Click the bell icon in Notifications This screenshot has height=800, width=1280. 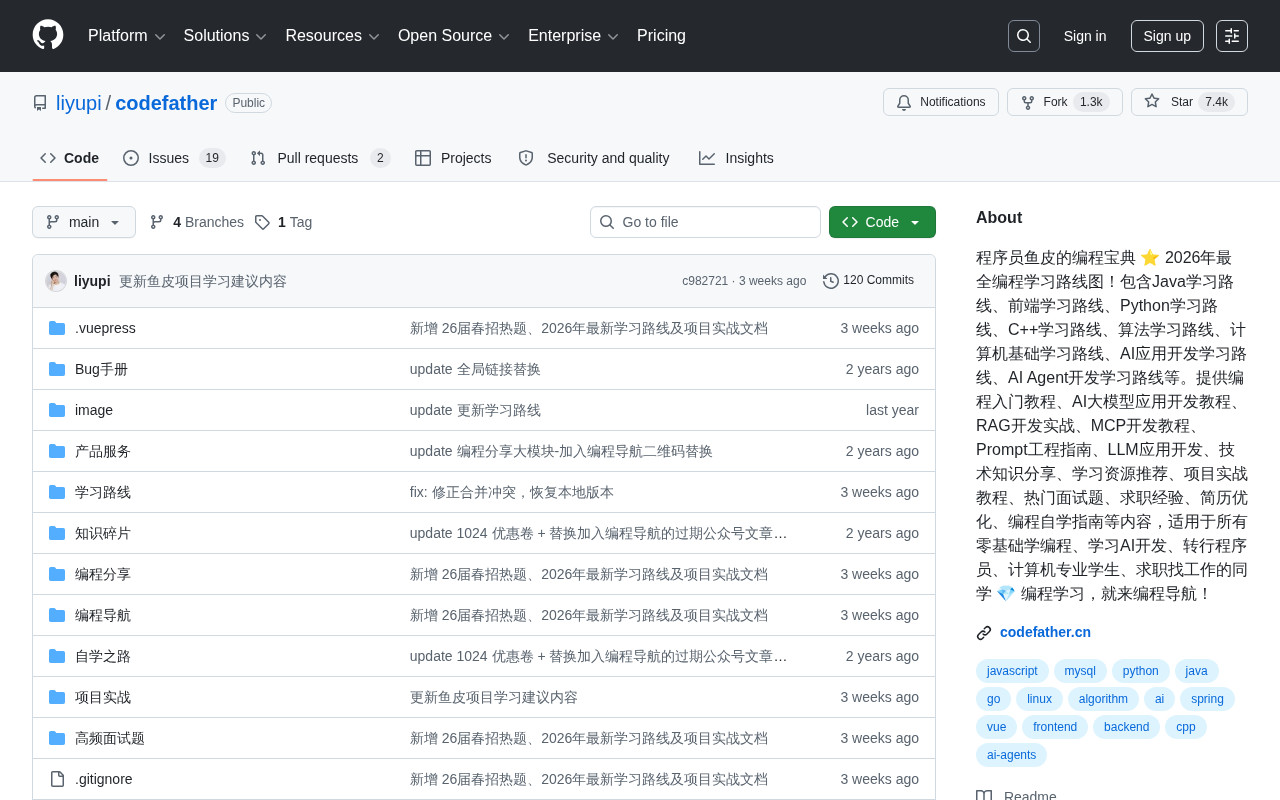coord(904,102)
